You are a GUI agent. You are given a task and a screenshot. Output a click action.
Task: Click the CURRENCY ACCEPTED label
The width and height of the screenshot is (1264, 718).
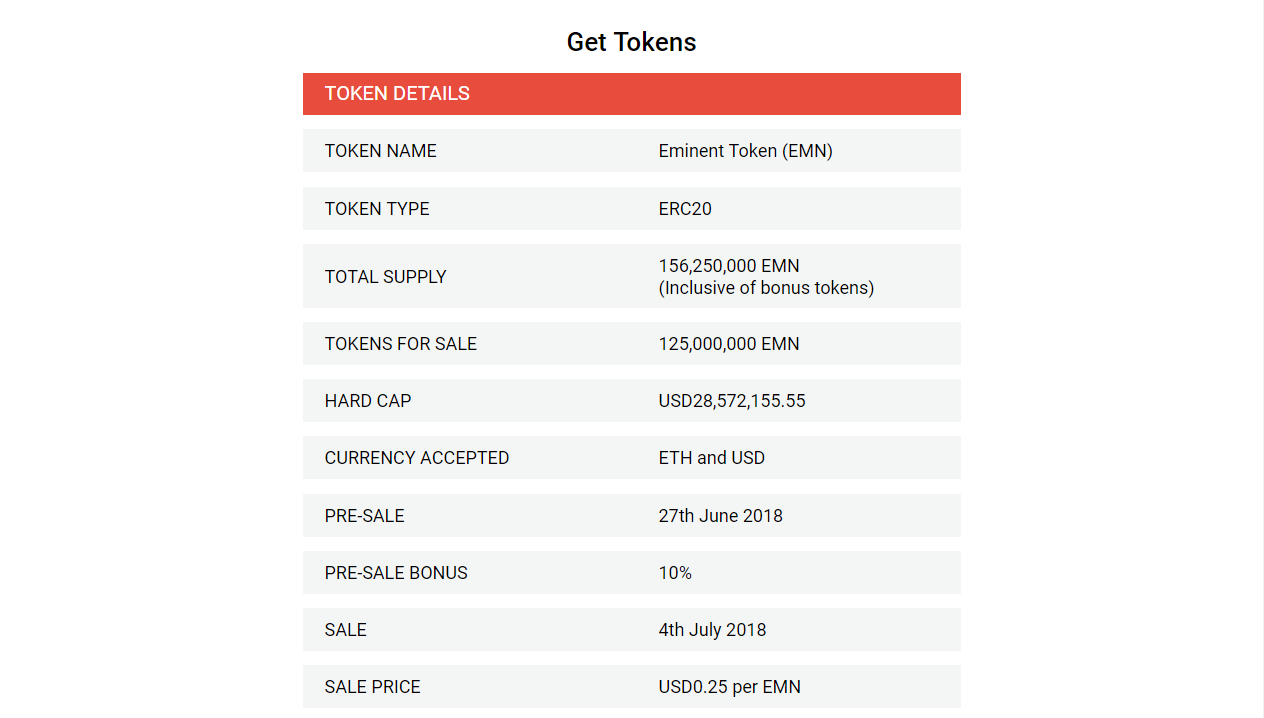click(417, 458)
